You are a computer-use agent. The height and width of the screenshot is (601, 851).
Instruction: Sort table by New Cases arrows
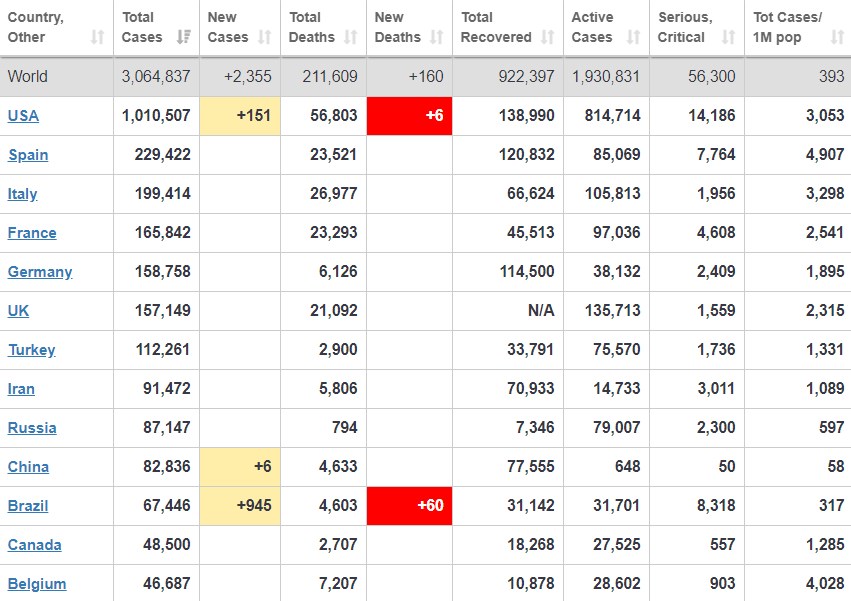click(264, 37)
